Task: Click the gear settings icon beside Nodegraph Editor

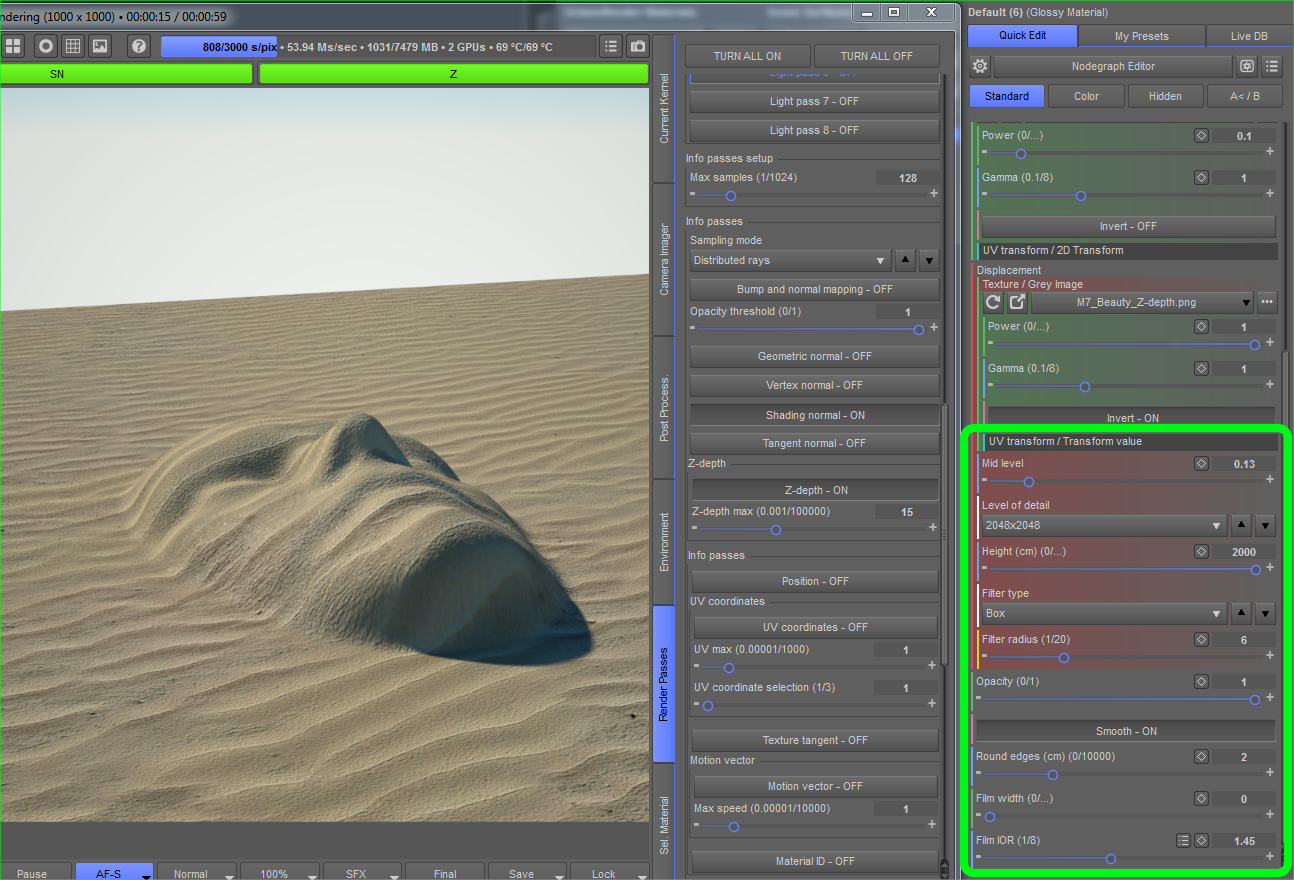Action: [980, 66]
